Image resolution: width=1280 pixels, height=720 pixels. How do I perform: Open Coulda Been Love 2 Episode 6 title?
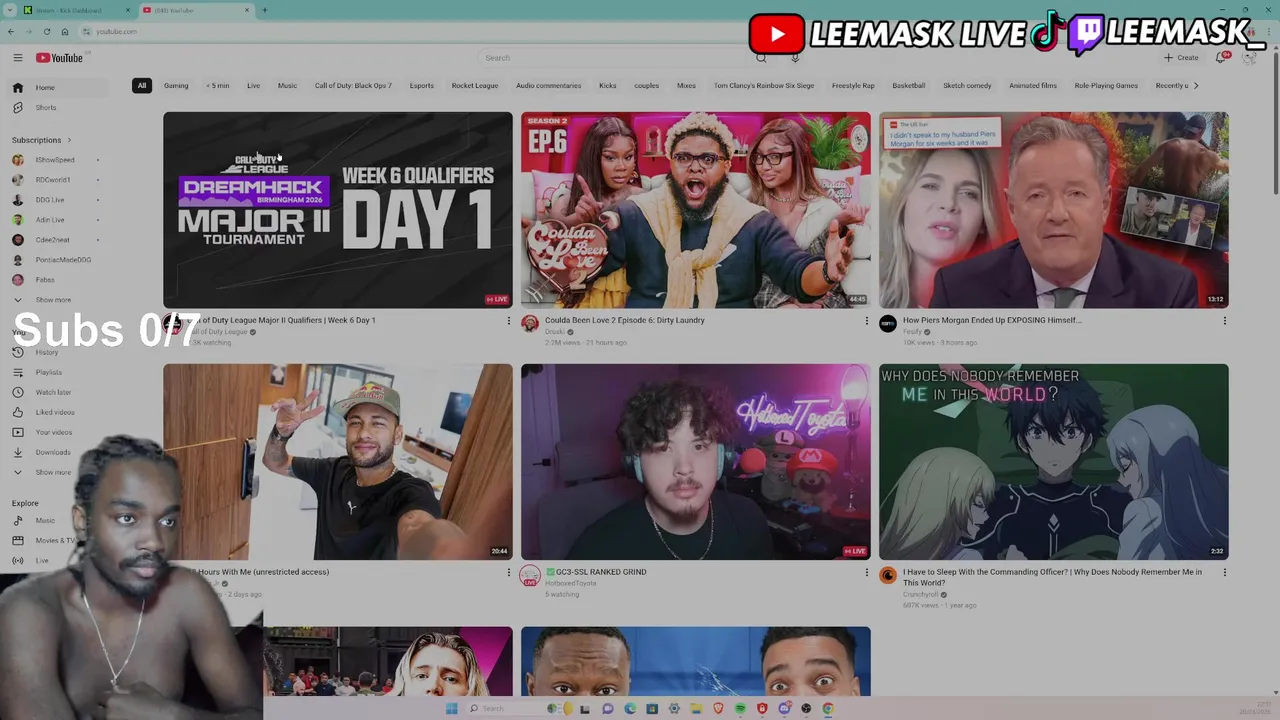(625, 320)
